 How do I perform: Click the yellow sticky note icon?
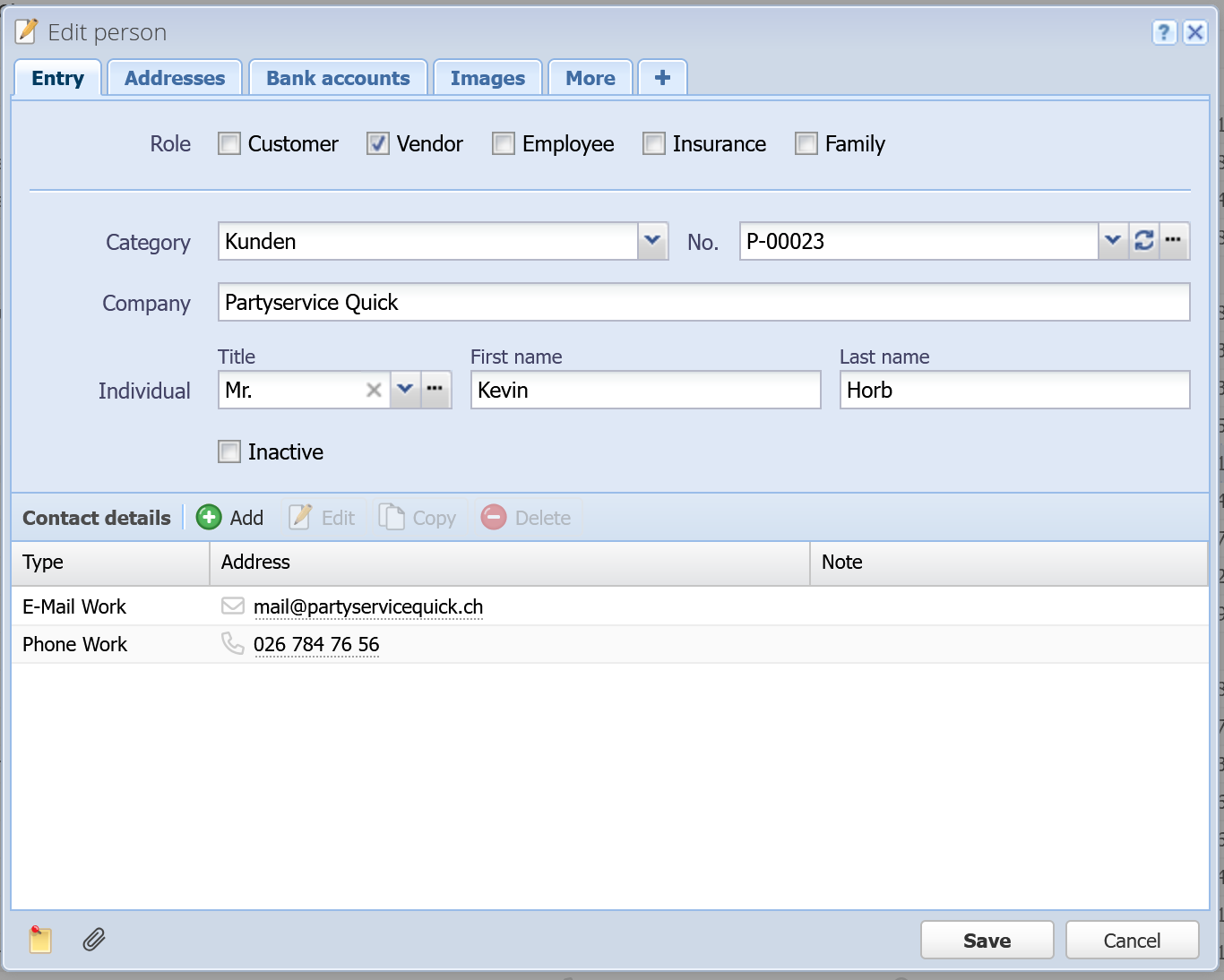pyautogui.click(x=40, y=939)
